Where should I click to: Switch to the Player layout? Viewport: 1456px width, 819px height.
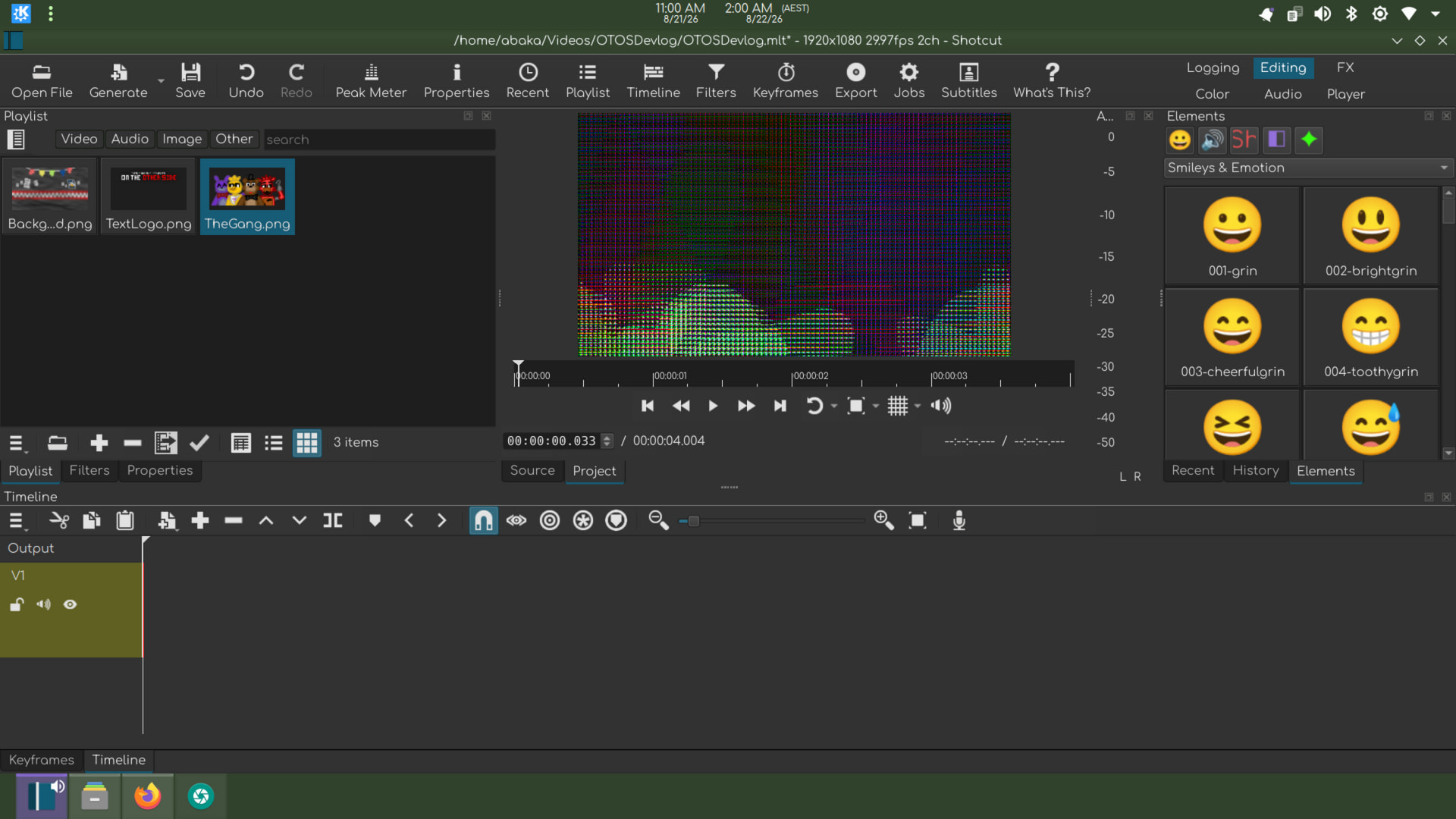click(x=1346, y=94)
